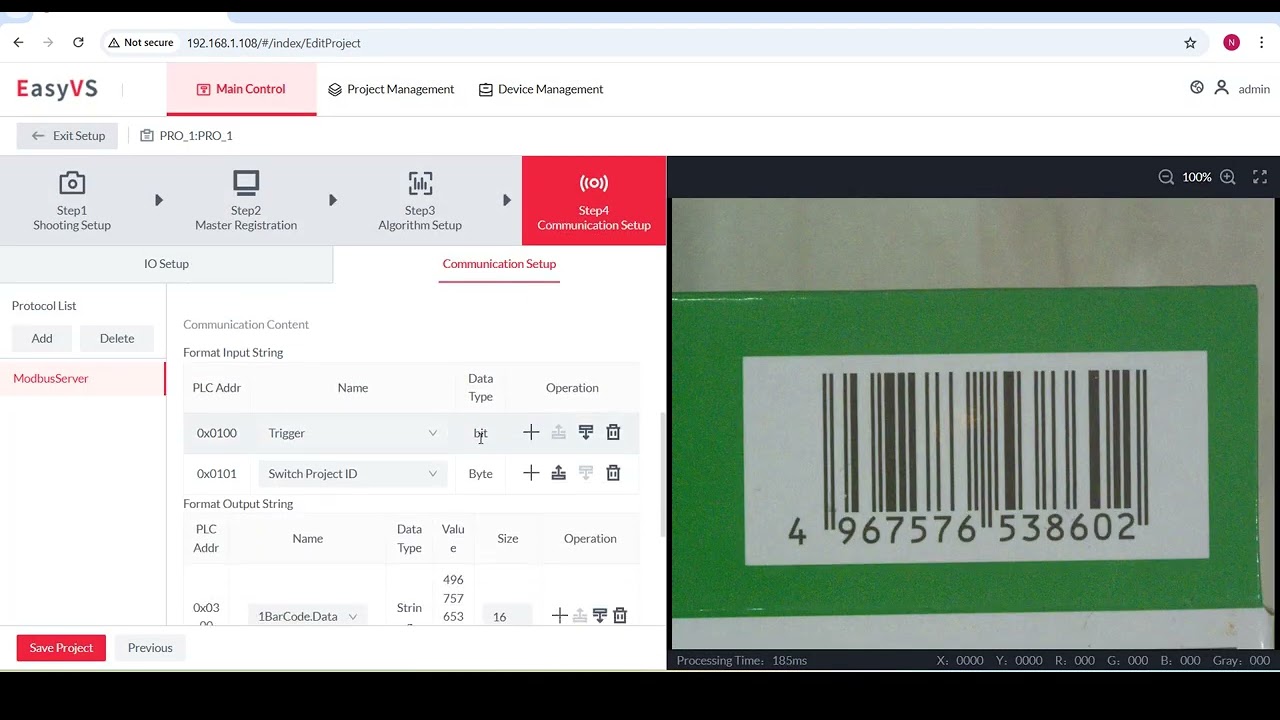1280x720 pixels.
Task: Add a new protocol
Action: pyautogui.click(x=42, y=338)
